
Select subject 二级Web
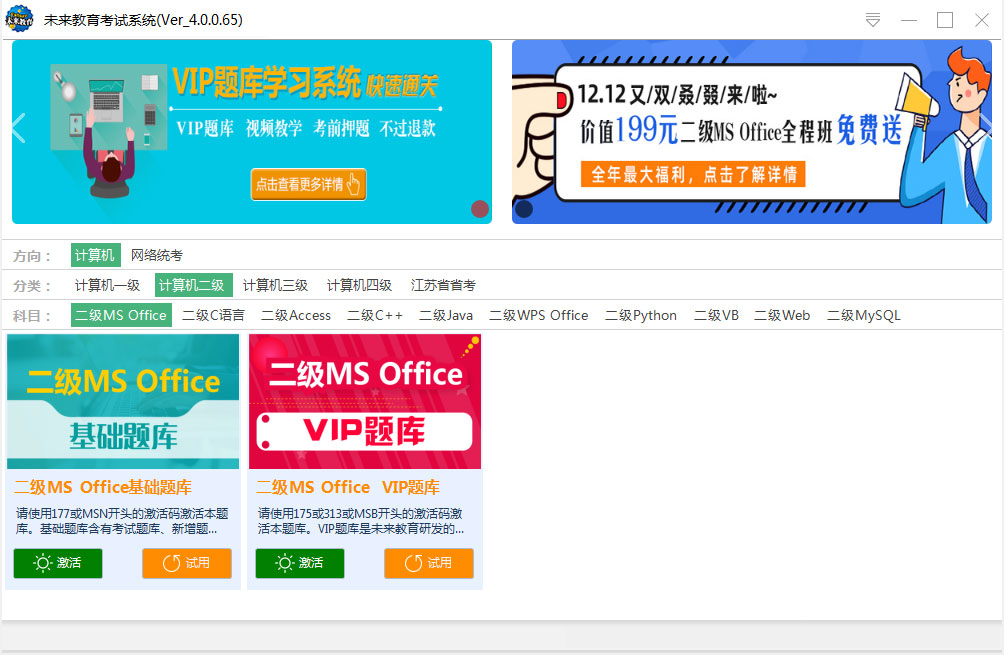coord(782,316)
